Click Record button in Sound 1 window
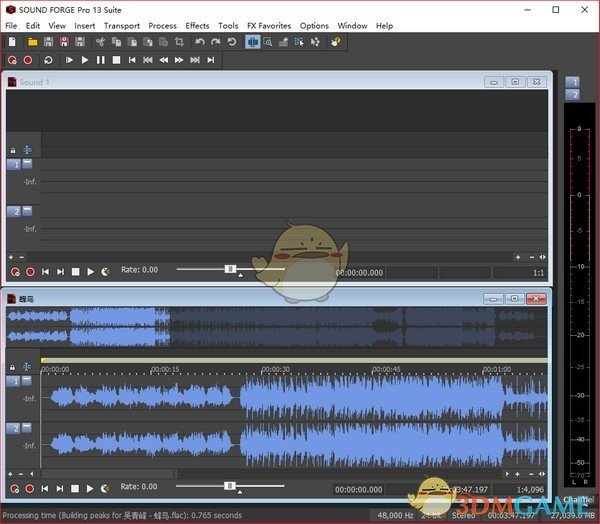 30,272
